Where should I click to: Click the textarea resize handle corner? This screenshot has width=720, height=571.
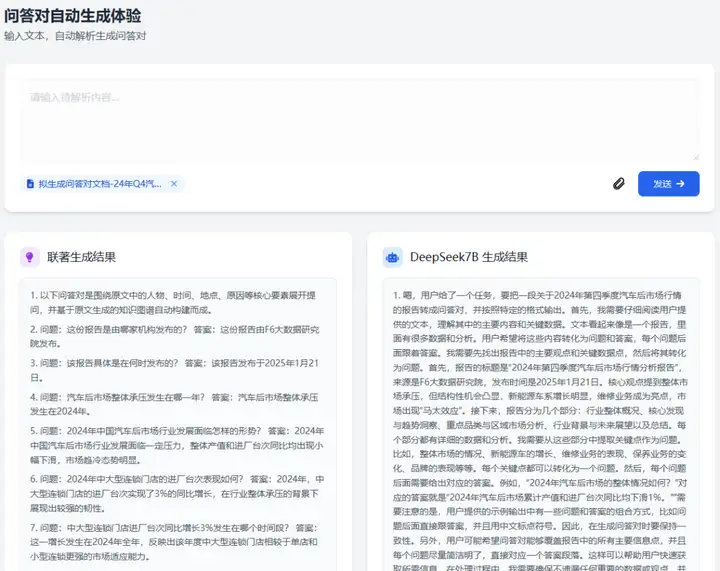[x=694, y=155]
